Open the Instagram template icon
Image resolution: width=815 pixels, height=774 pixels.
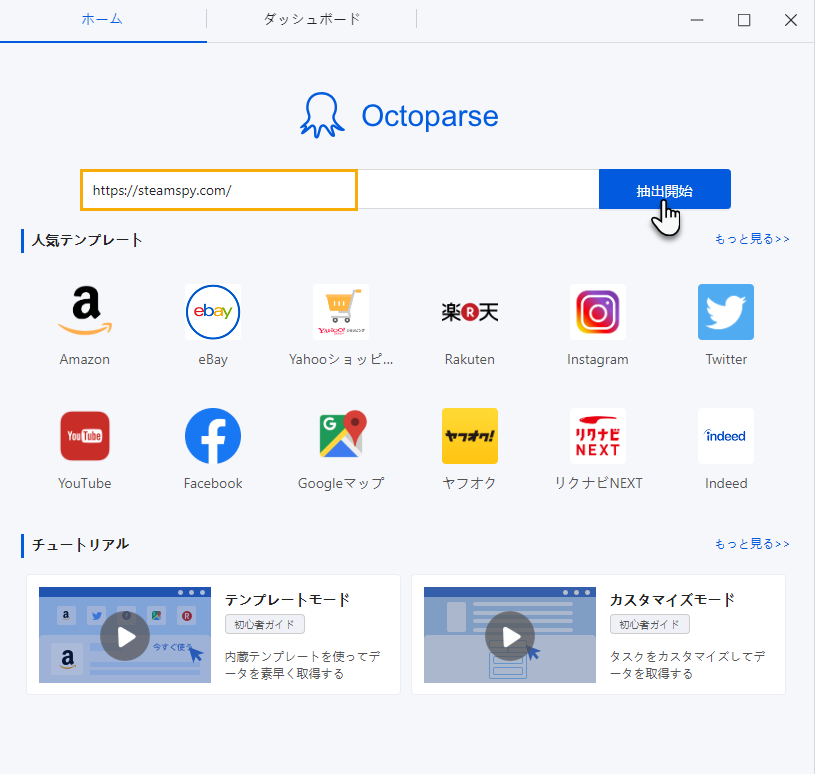598,311
